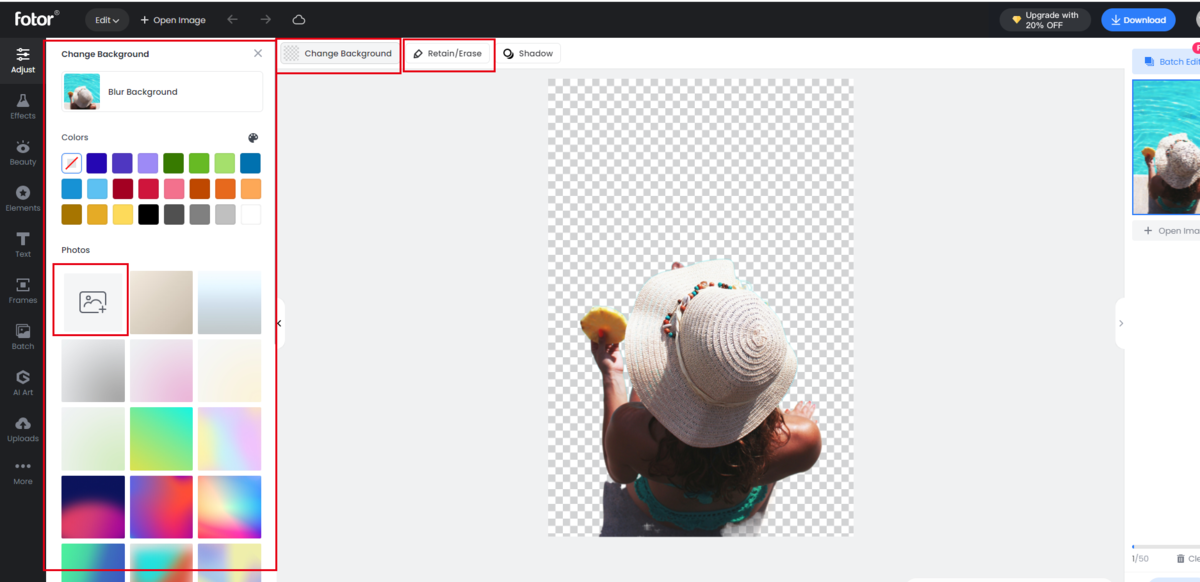The height and width of the screenshot is (582, 1200).
Task: Open the custom color picker icon beside Colors
Action: (x=254, y=137)
